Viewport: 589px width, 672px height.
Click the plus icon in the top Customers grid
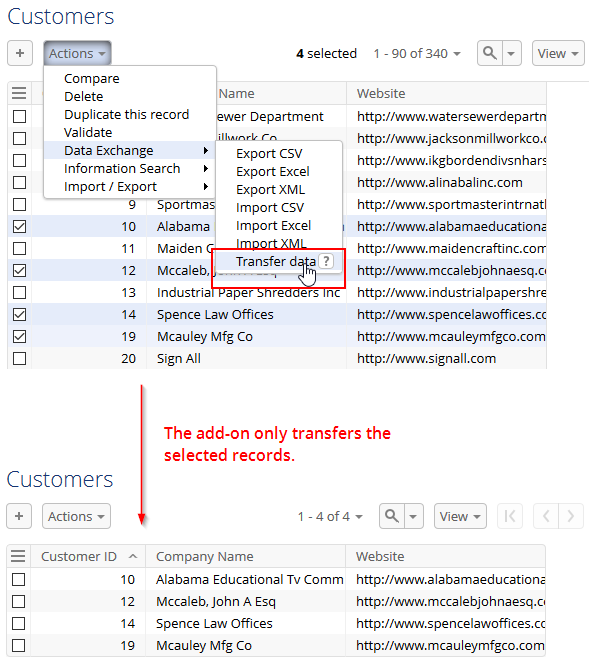20,53
